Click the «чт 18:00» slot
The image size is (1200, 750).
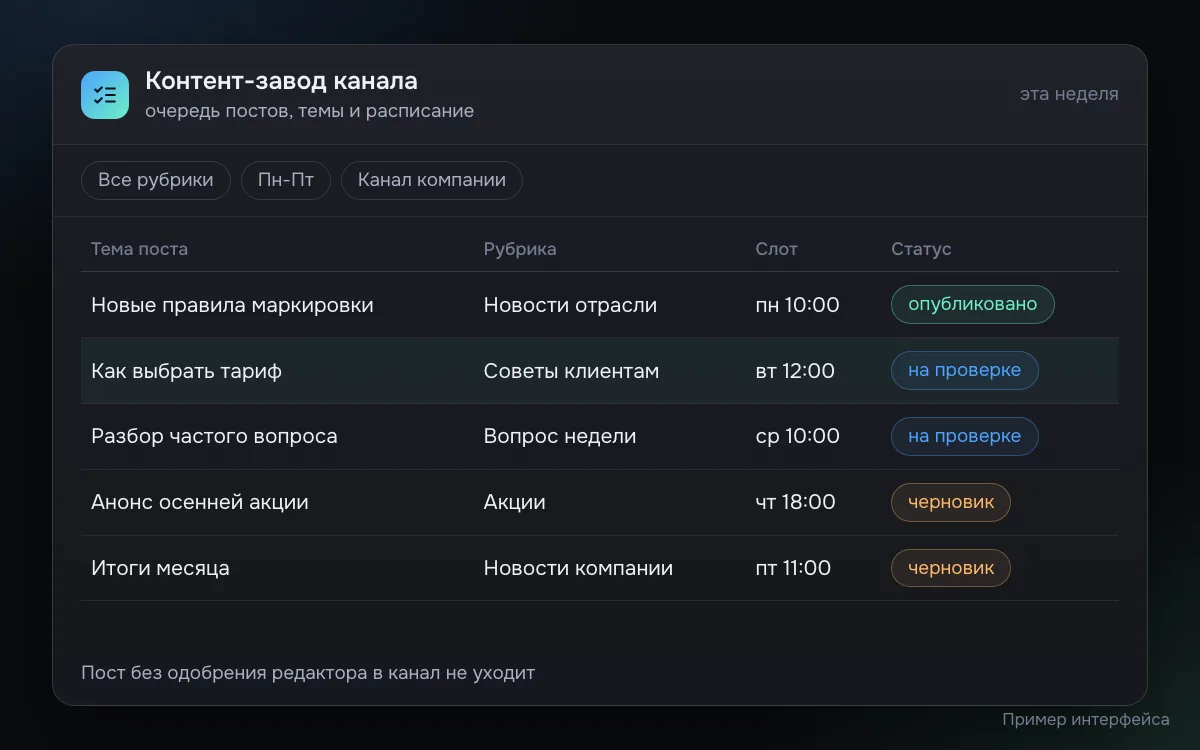pos(796,503)
